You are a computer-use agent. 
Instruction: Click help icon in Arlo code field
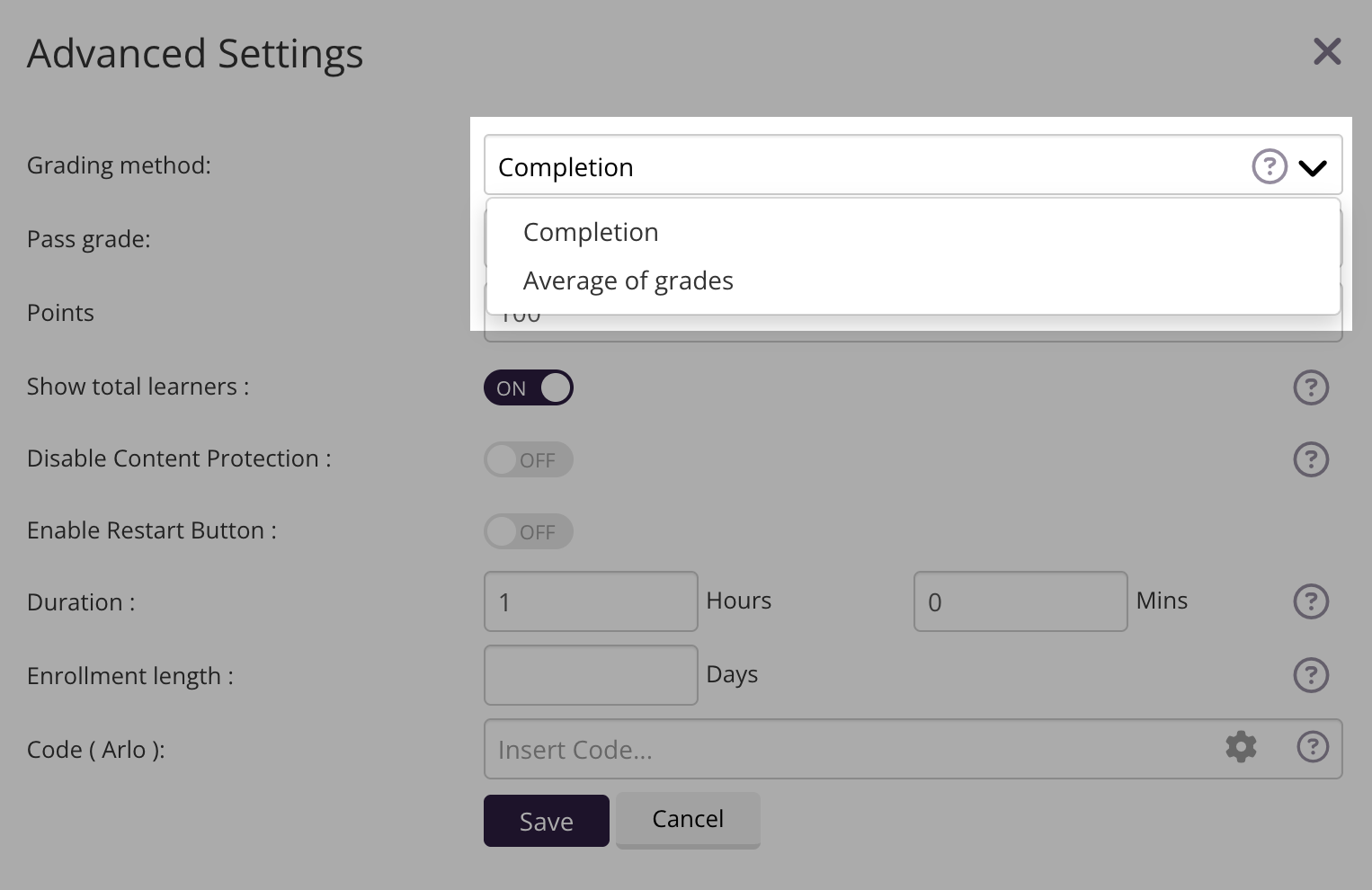[1313, 747]
